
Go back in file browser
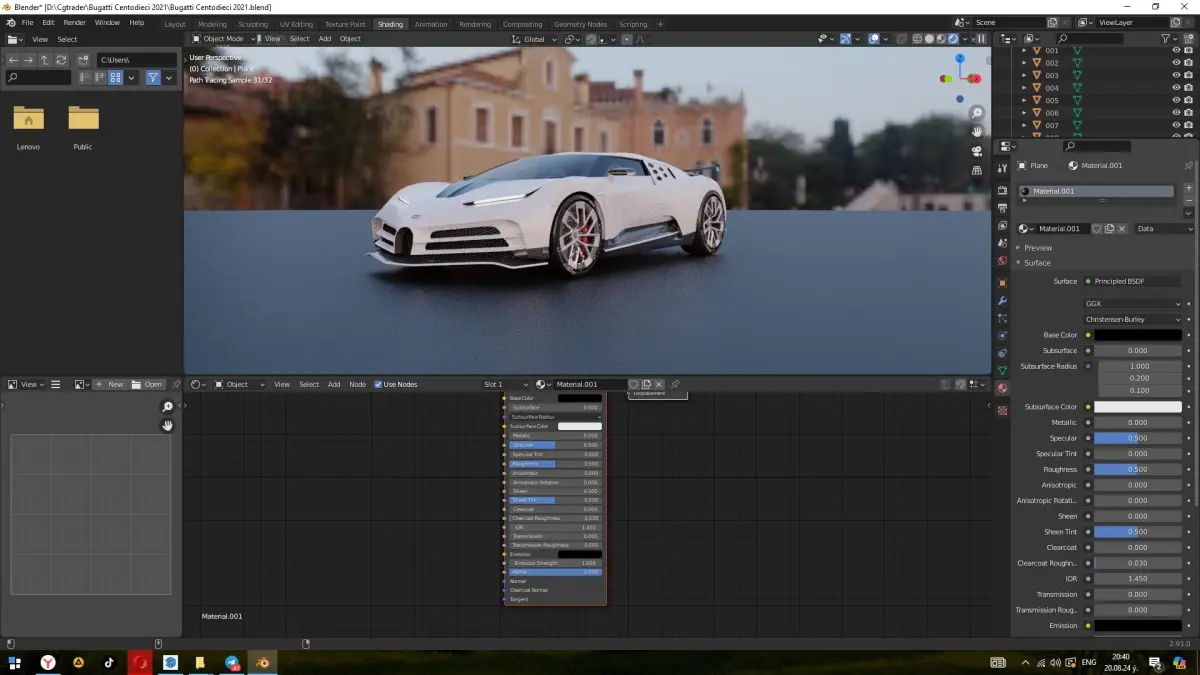(x=13, y=60)
